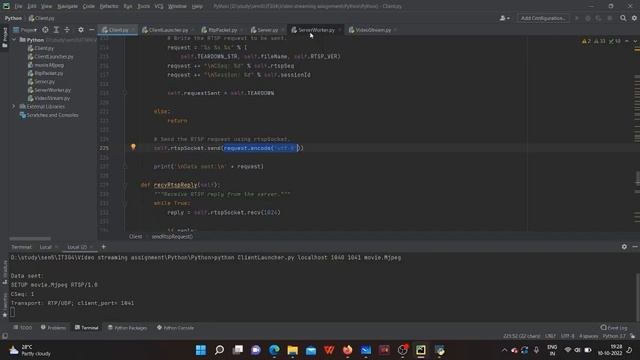Select Server.py in project tree

pos(41,82)
